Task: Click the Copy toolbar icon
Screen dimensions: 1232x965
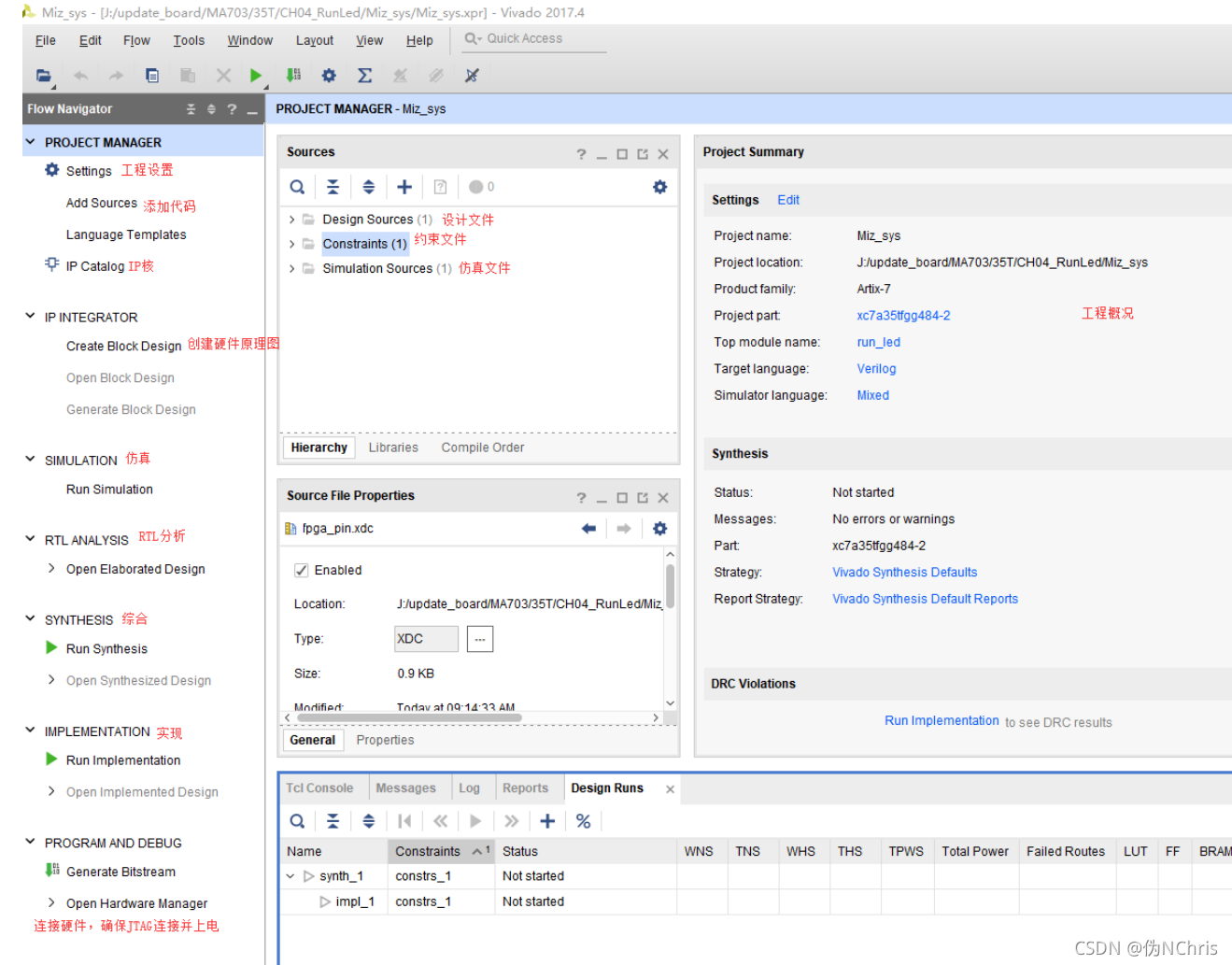Action: [x=152, y=76]
